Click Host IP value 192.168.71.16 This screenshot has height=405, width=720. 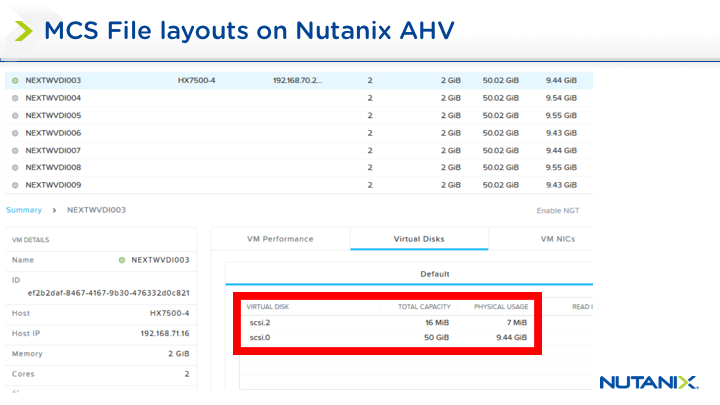tap(165, 333)
